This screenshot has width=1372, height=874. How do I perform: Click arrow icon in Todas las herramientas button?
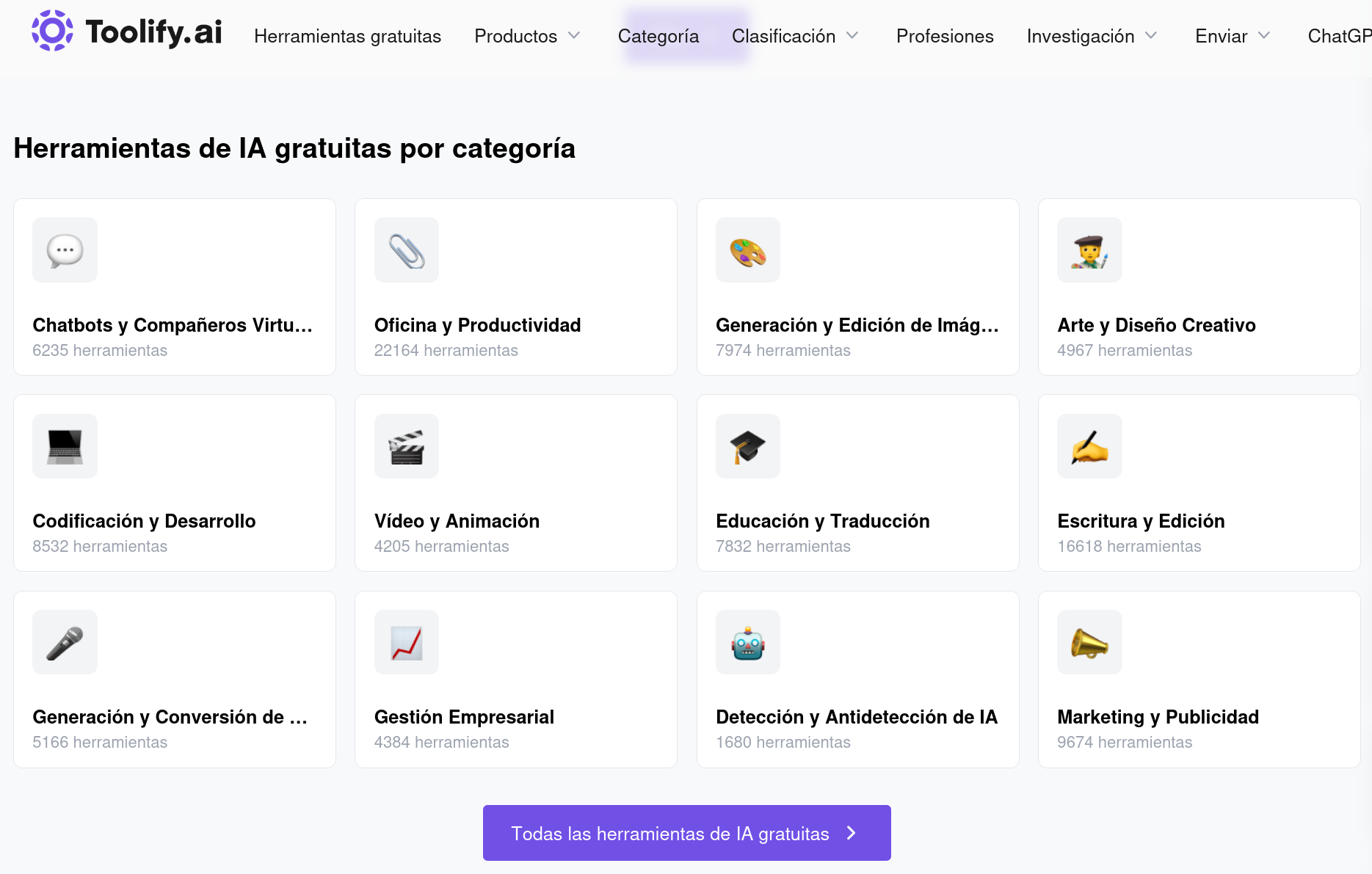(852, 833)
